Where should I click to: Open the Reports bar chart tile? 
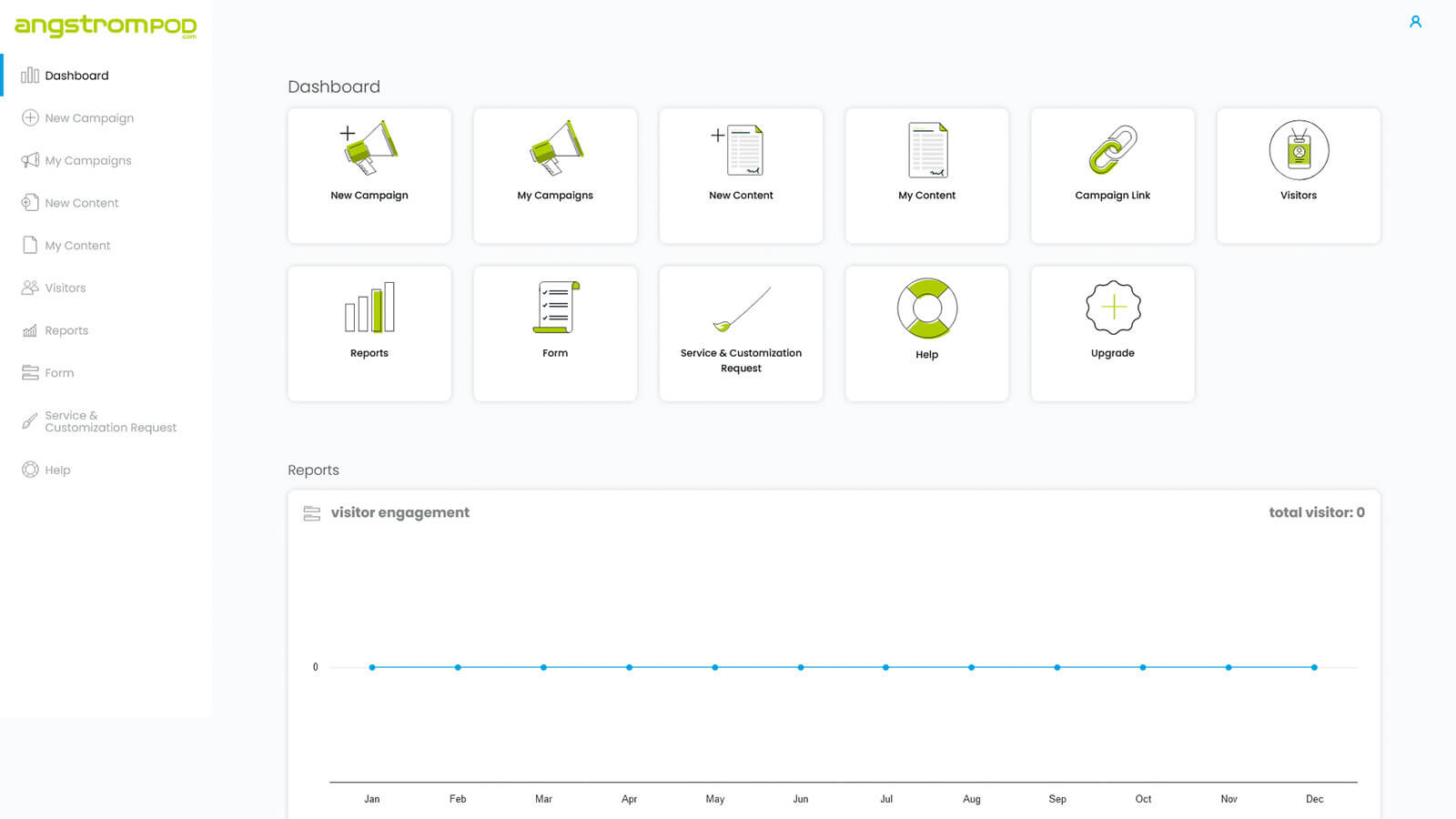click(369, 332)
